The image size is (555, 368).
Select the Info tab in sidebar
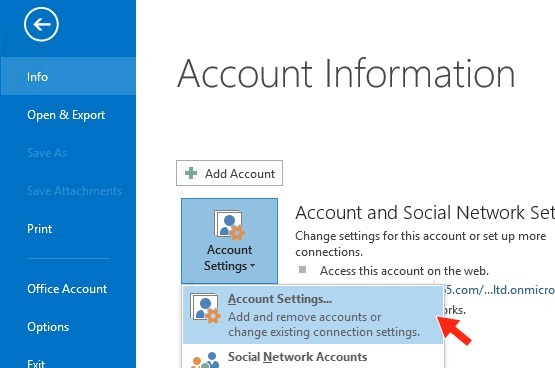[68, 76]
